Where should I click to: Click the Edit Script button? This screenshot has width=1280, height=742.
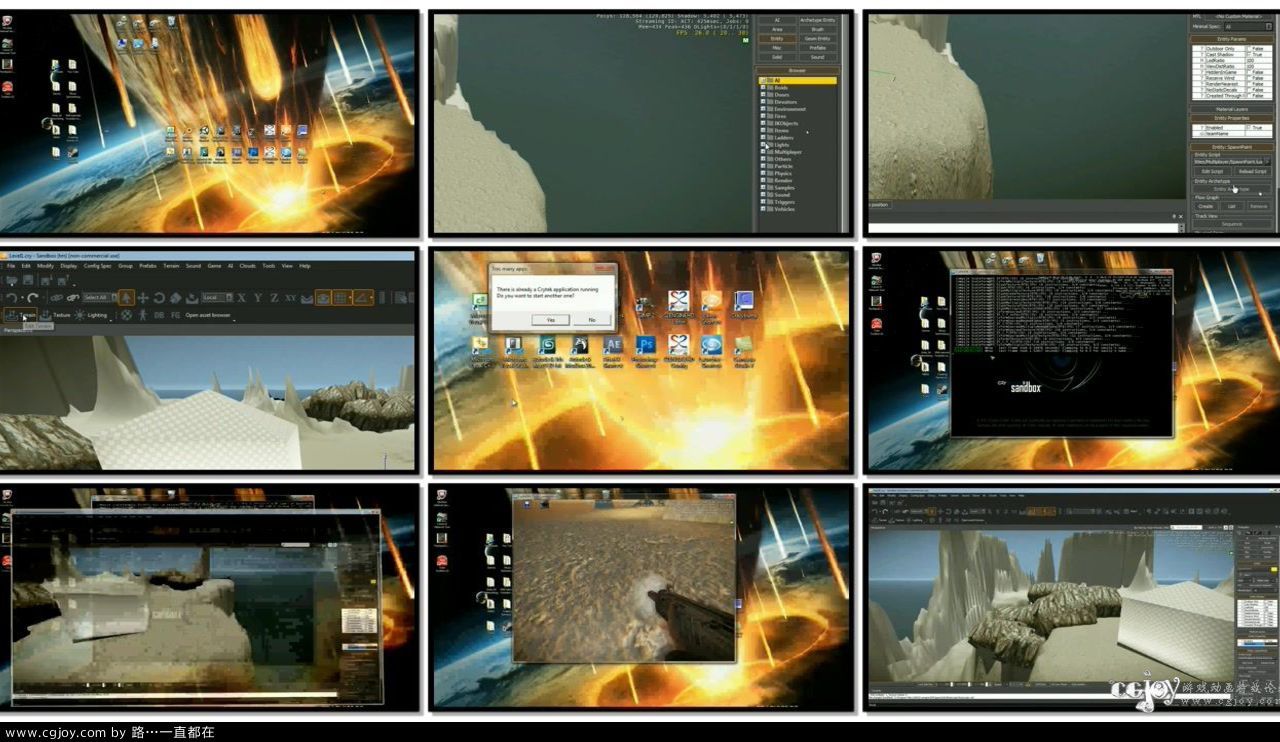pyautogui.click(x=1213, y=171)
